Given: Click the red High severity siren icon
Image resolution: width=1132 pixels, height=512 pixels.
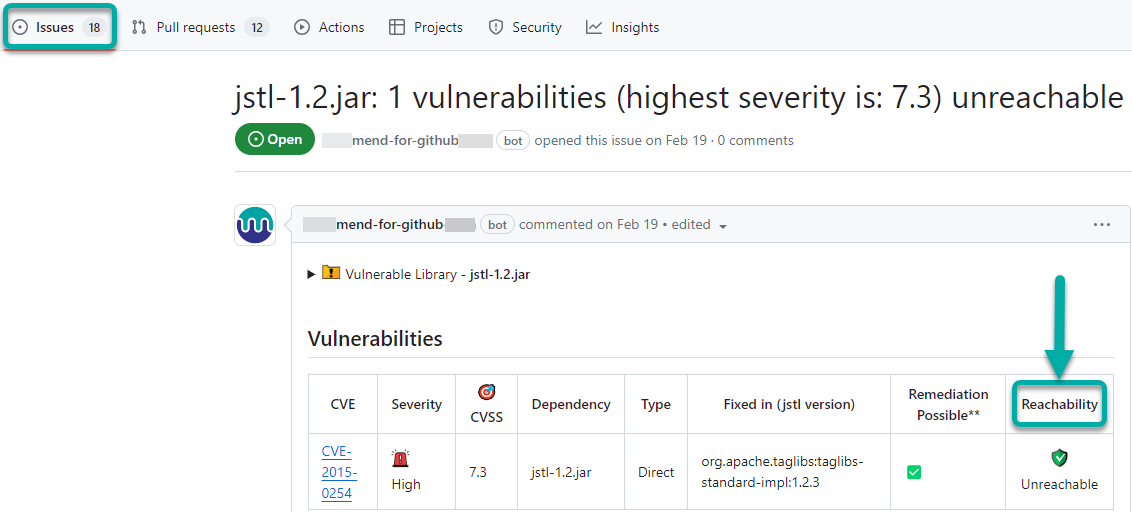Looking at the screenshot, I should pos(401,459).
